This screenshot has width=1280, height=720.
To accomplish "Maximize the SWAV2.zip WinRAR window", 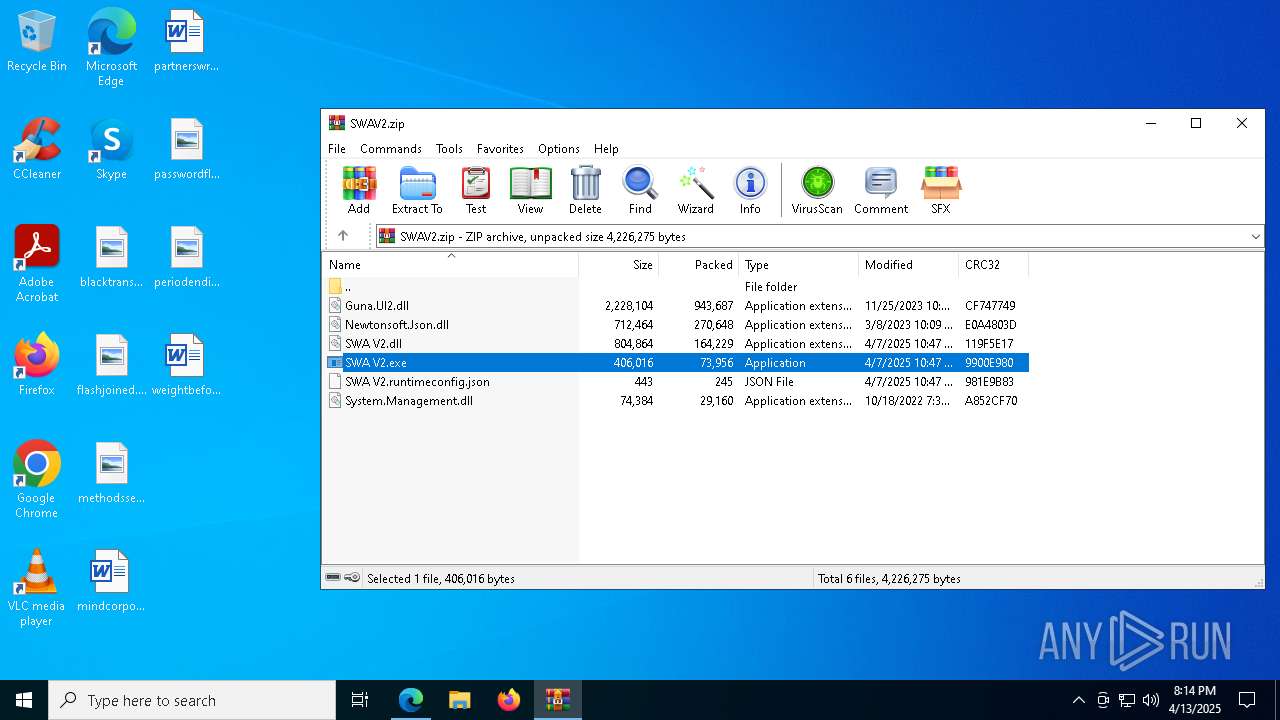I will [1195, 123].
